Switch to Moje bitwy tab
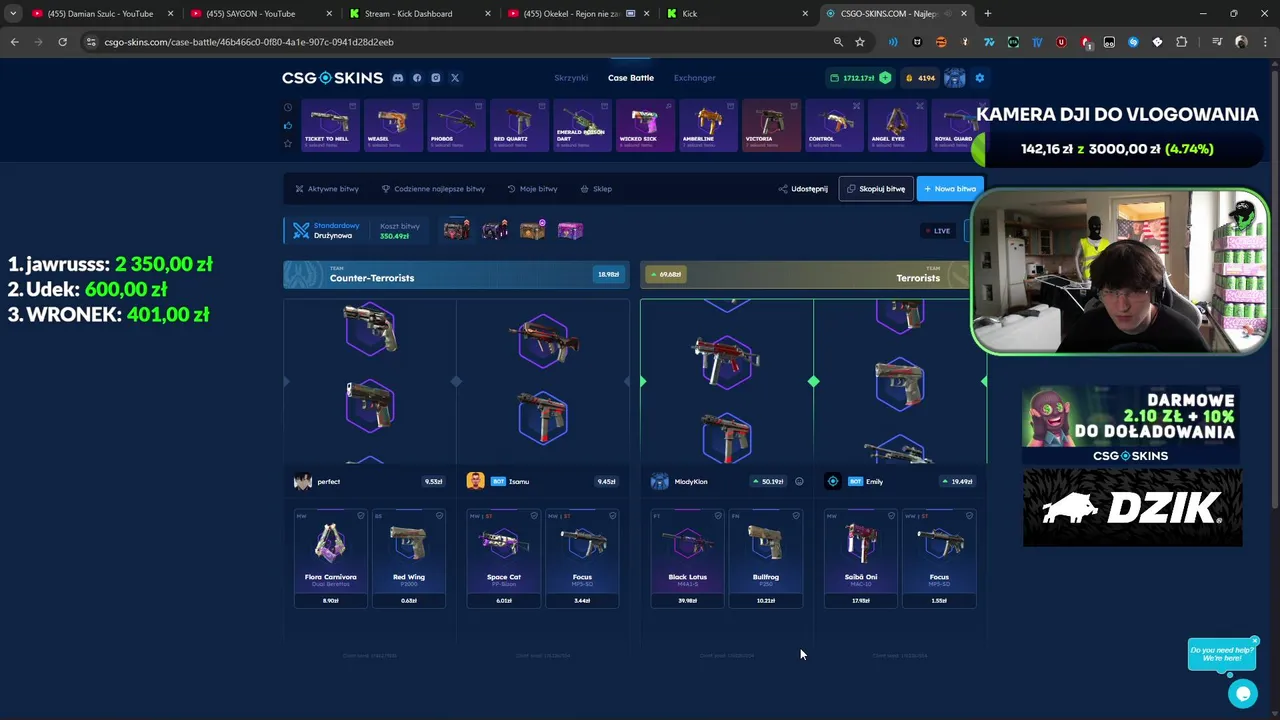1280x720 pixels. click(532, 189)
